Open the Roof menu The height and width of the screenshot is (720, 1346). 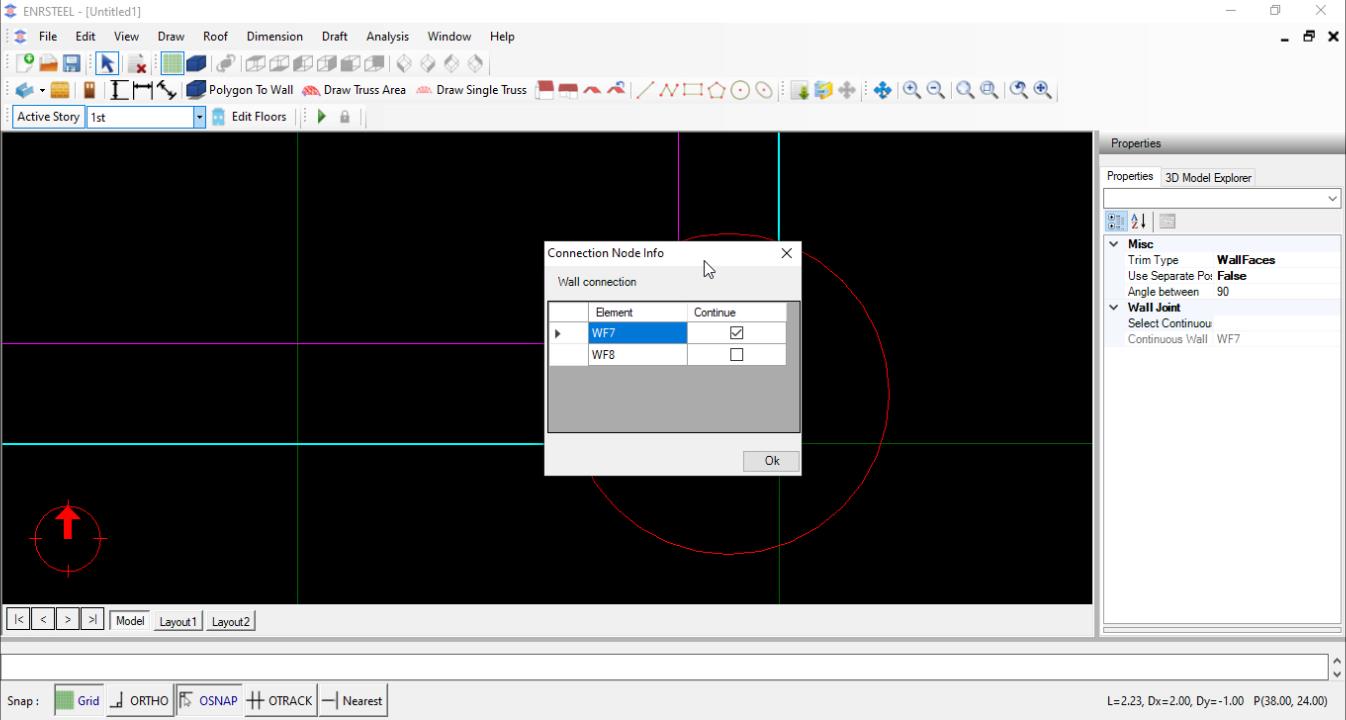pos(215,36)
